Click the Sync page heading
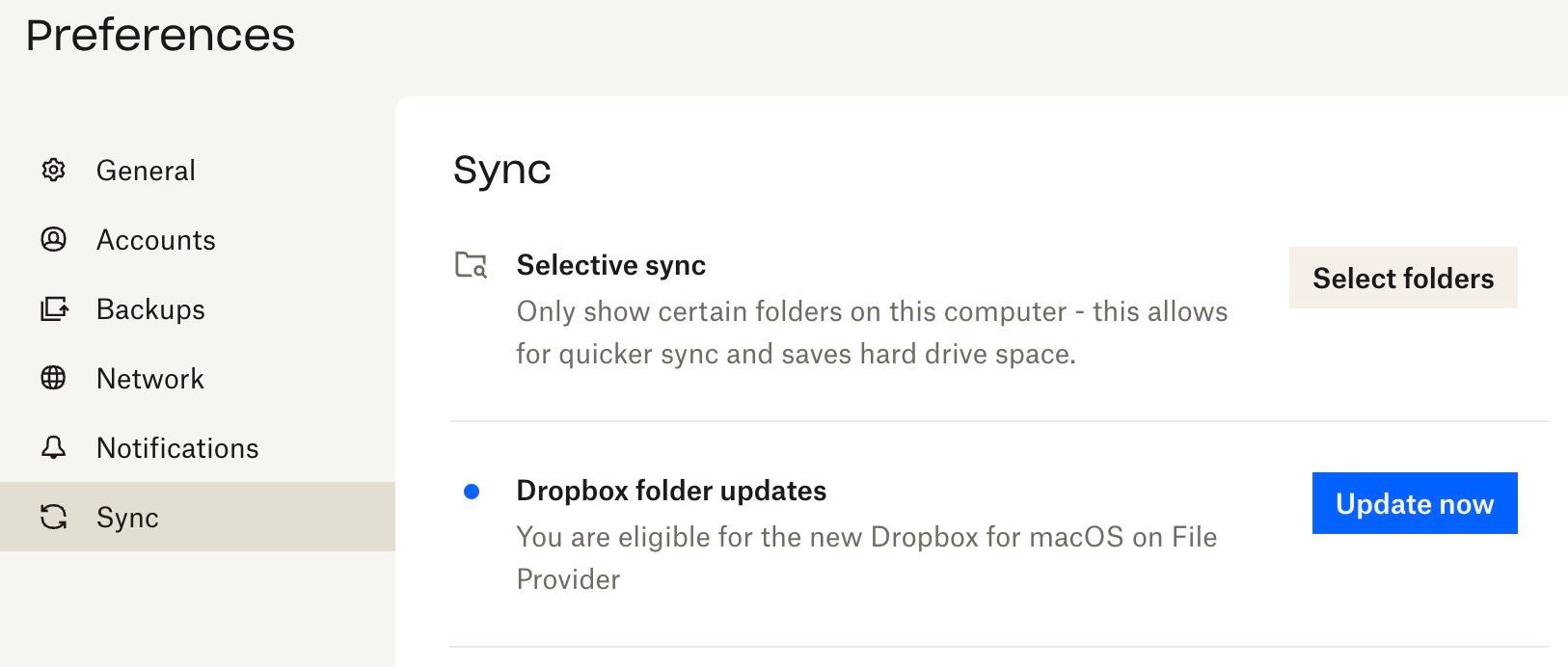This screenshot has height=667, width=1568. tap(501, 170)
